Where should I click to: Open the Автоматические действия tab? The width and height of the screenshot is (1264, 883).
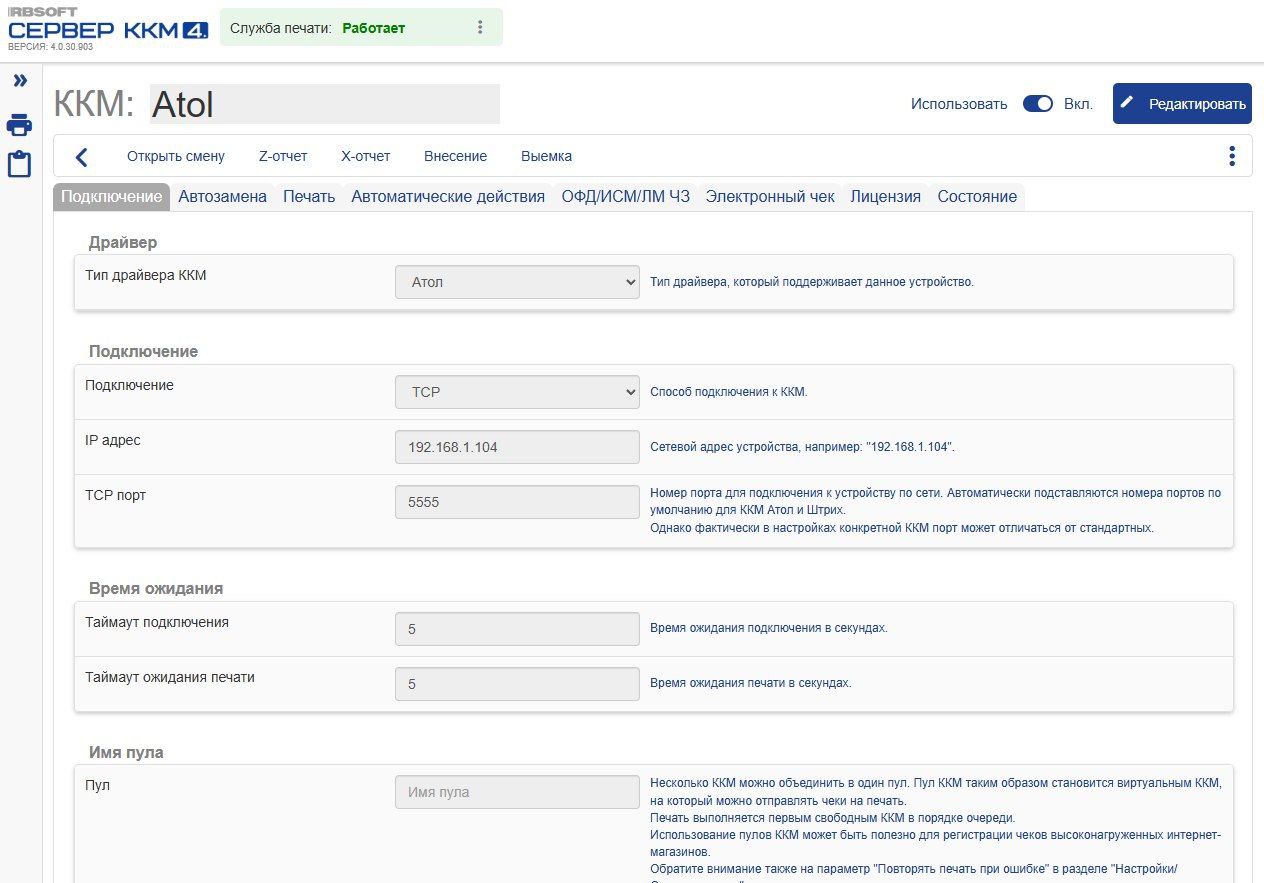tap(448, 196)
